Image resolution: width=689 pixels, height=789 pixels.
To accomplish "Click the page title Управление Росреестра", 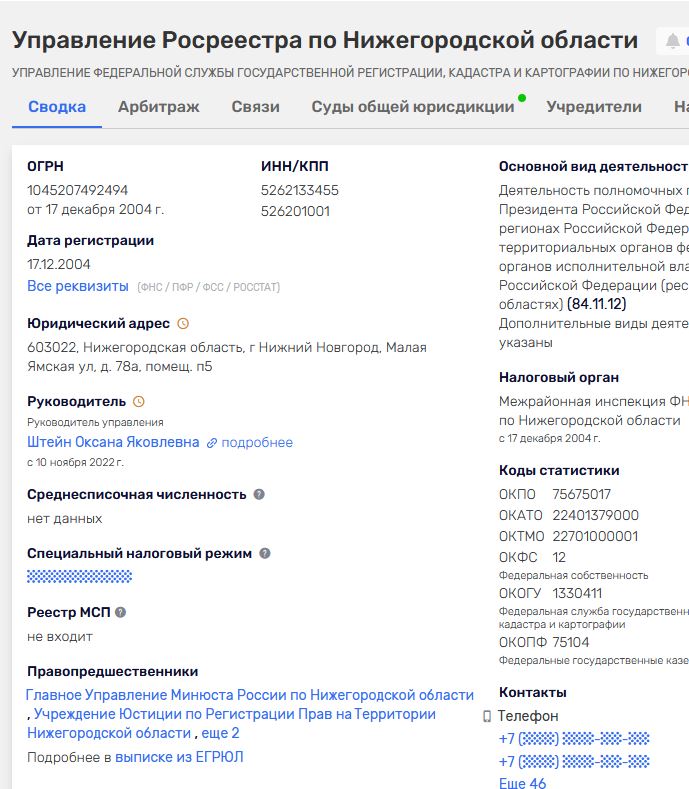I will 325,40.
